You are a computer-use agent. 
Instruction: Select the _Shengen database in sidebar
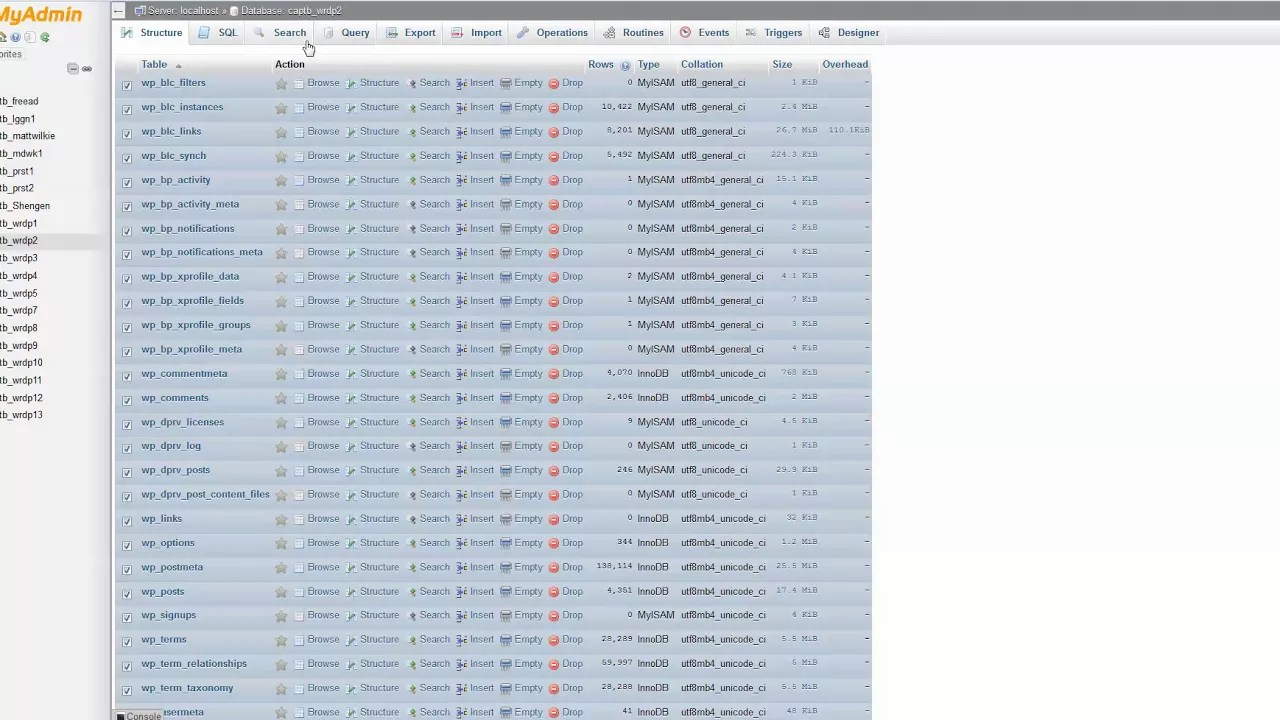point(25,206)
